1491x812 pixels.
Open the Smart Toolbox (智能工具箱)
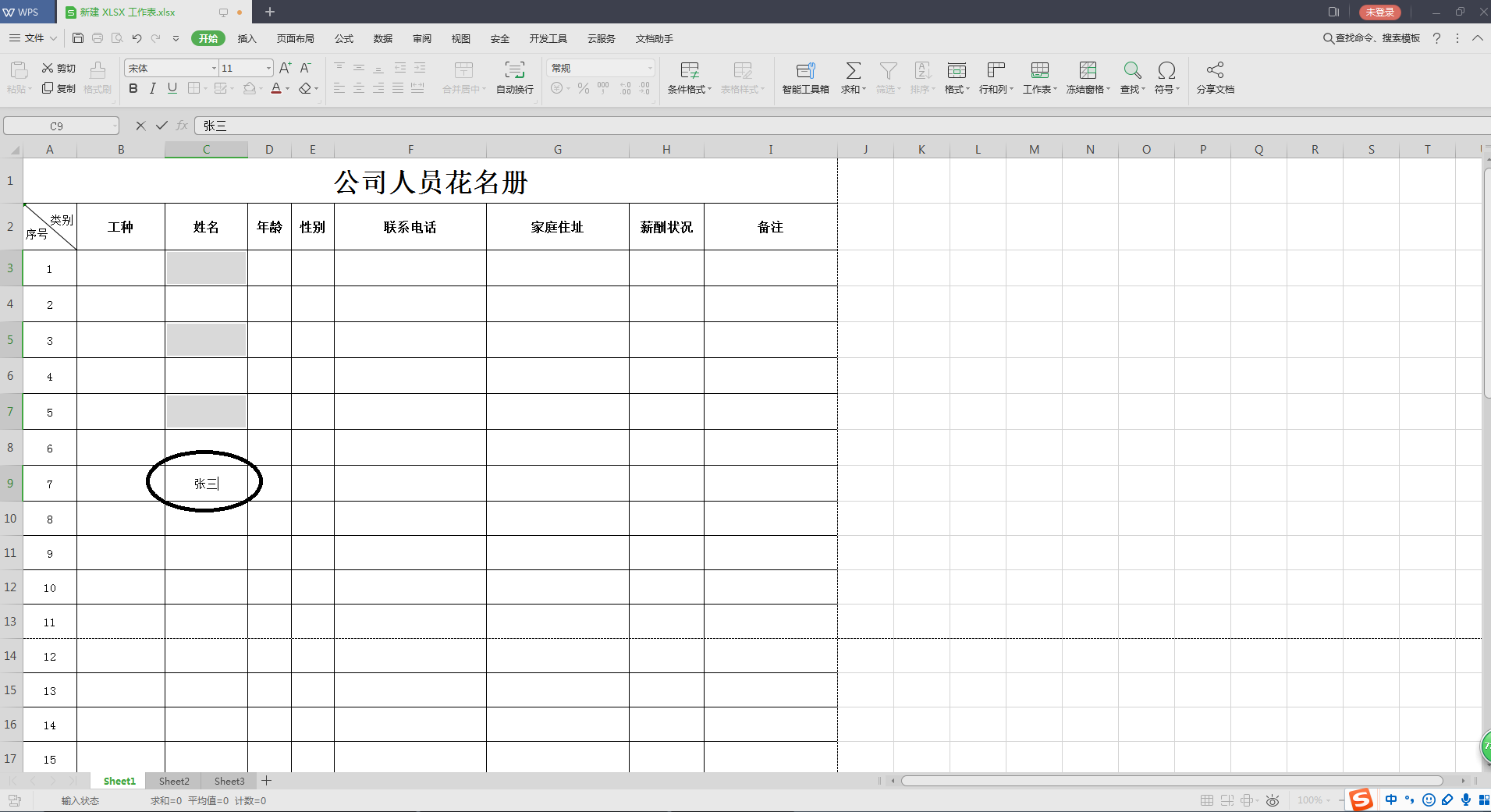point(806,79)
